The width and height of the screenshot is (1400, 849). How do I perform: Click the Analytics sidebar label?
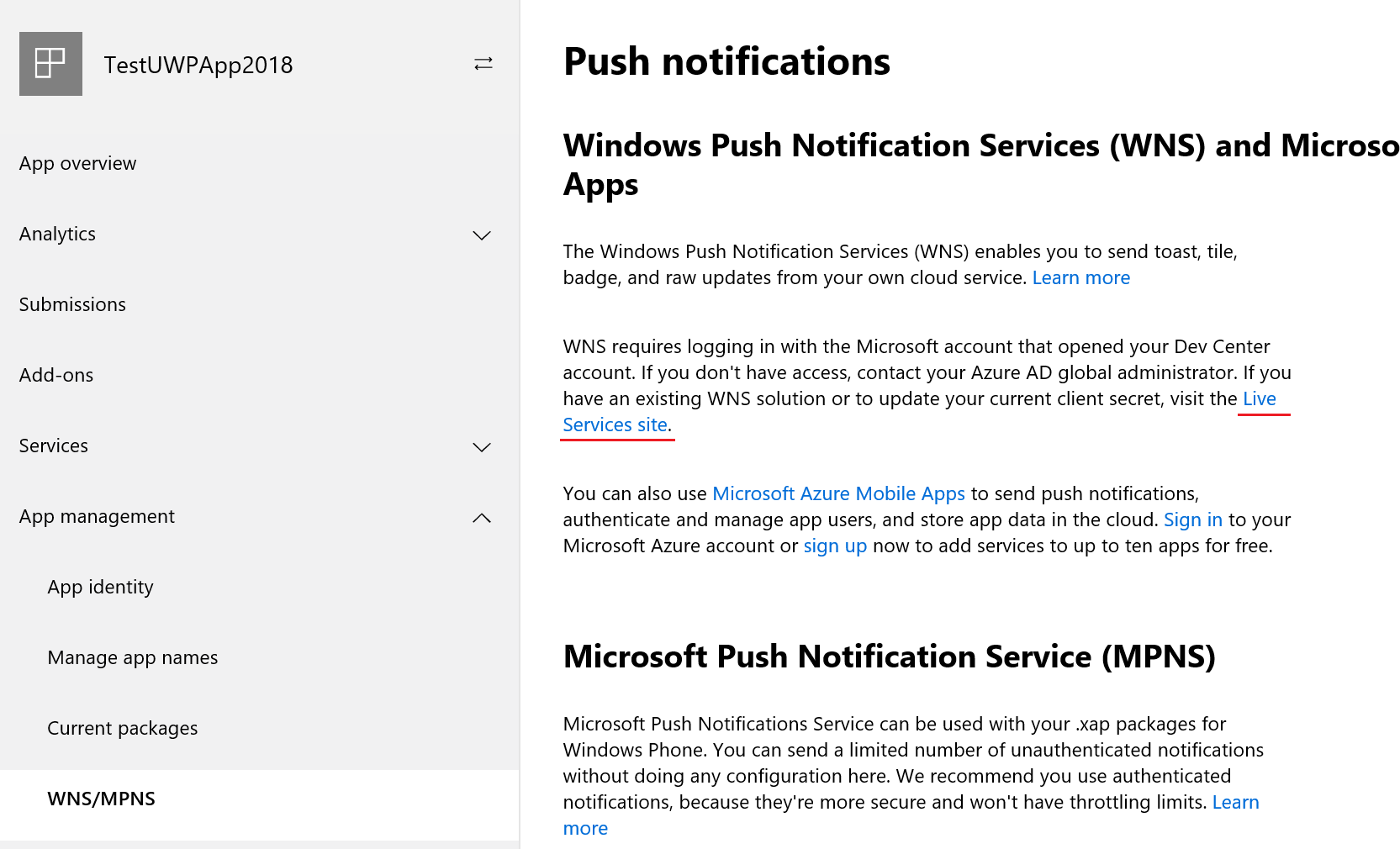click(x=57, y=234)
